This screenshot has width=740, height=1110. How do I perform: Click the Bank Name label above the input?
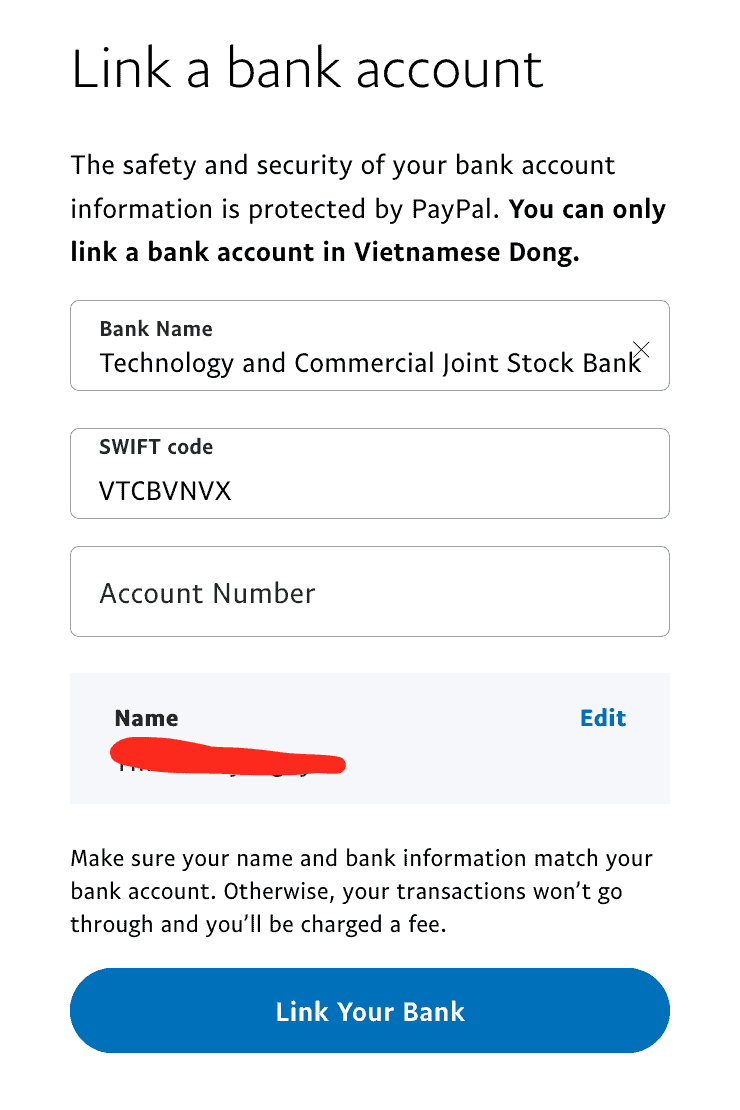(x=156, y=328)
